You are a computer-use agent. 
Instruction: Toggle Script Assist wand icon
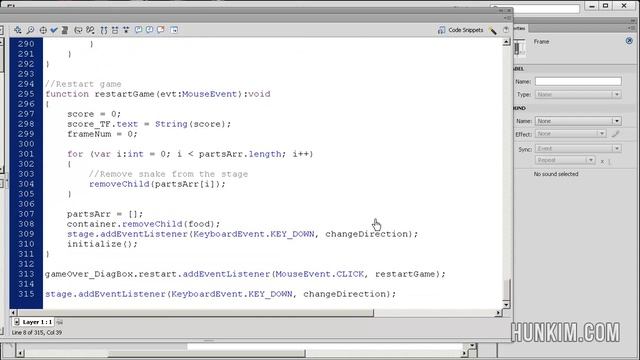493,30
